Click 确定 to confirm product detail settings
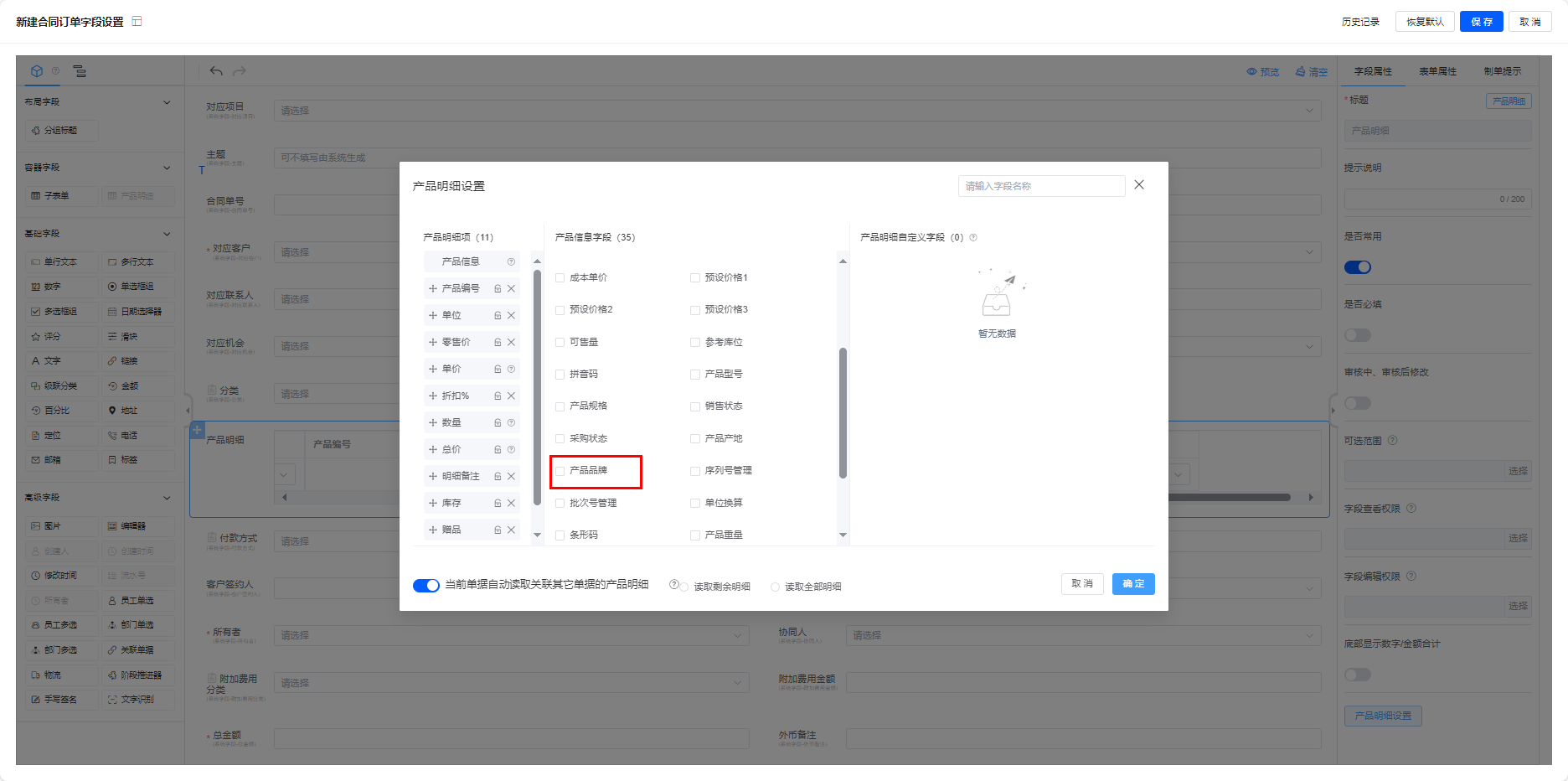This screenshot has width=1568, height=781. click(x=1133, y=584)
